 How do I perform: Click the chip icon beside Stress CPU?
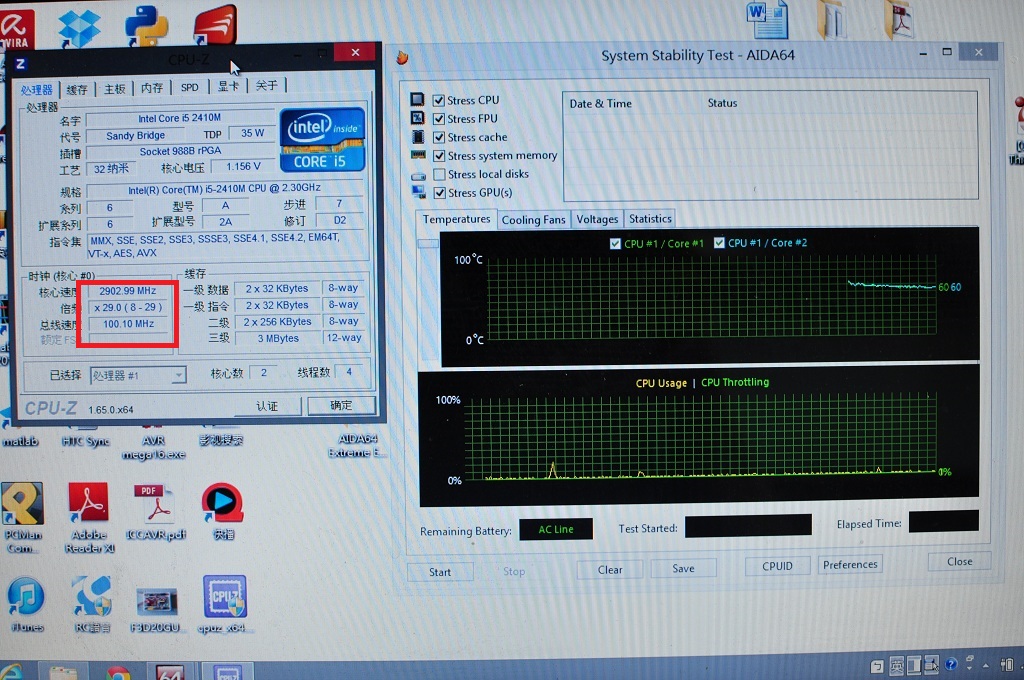coord(417,99)
